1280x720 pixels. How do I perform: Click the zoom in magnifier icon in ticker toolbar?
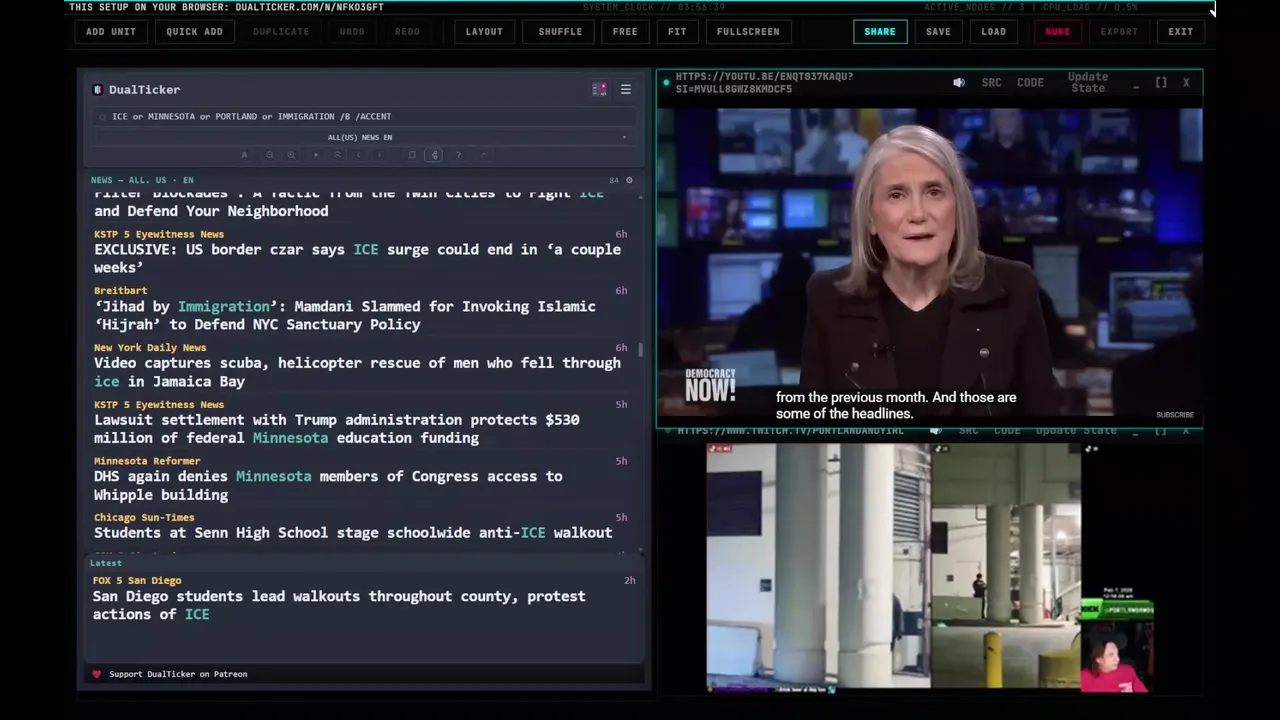[291, 155]
